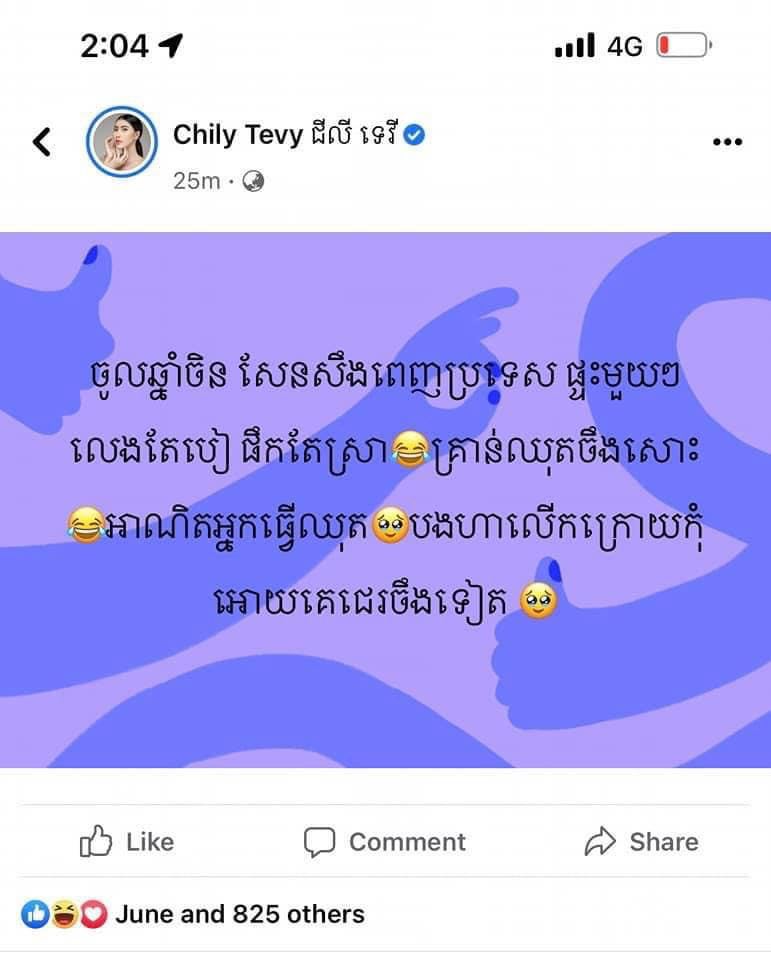Tap the red heart love reaction icon
The width and height of the screenshot is (771, 960).
92,915
